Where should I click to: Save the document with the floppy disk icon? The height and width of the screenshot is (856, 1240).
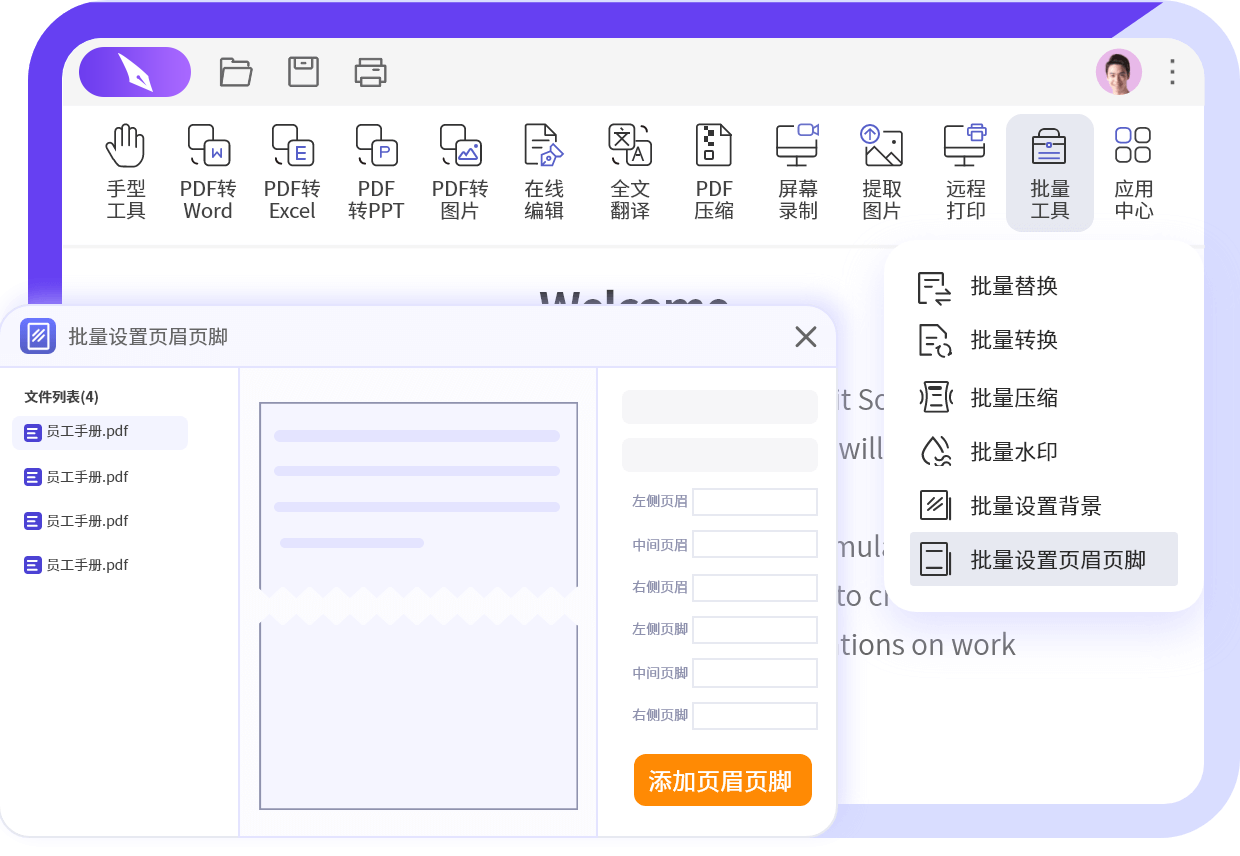click(x=303, y=72)
